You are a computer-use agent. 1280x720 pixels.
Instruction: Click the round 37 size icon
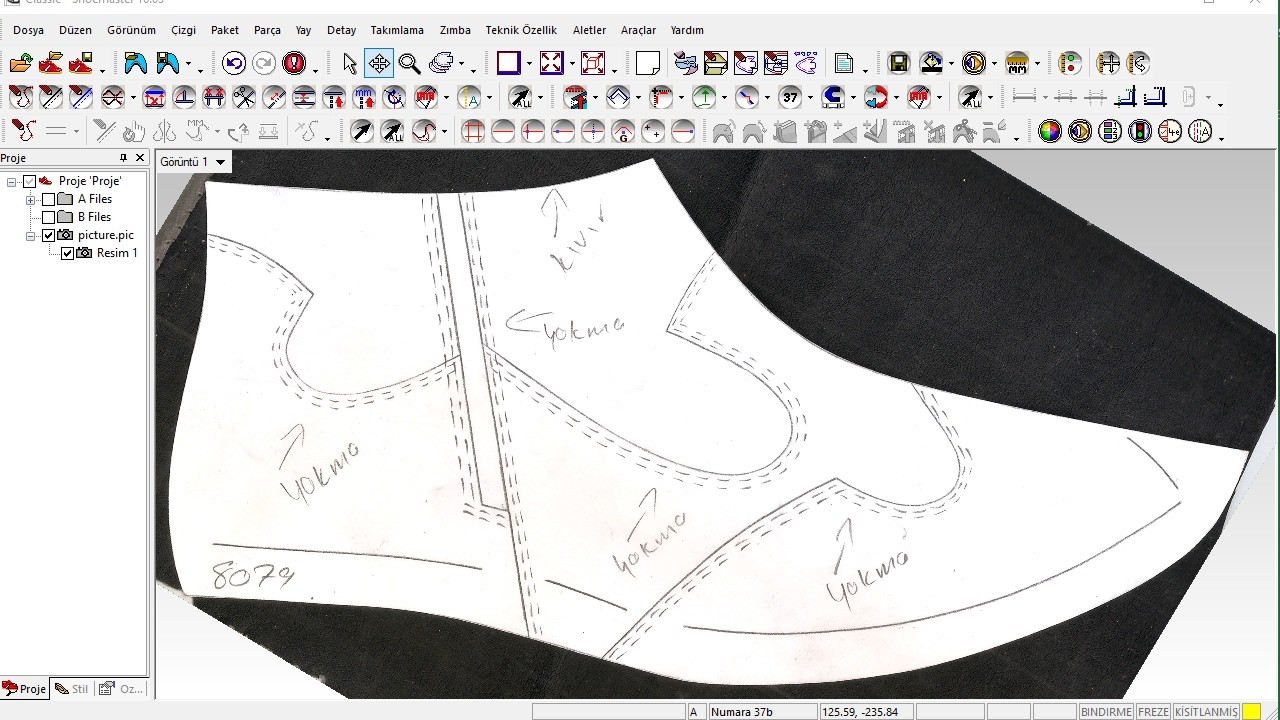[790, 98]
